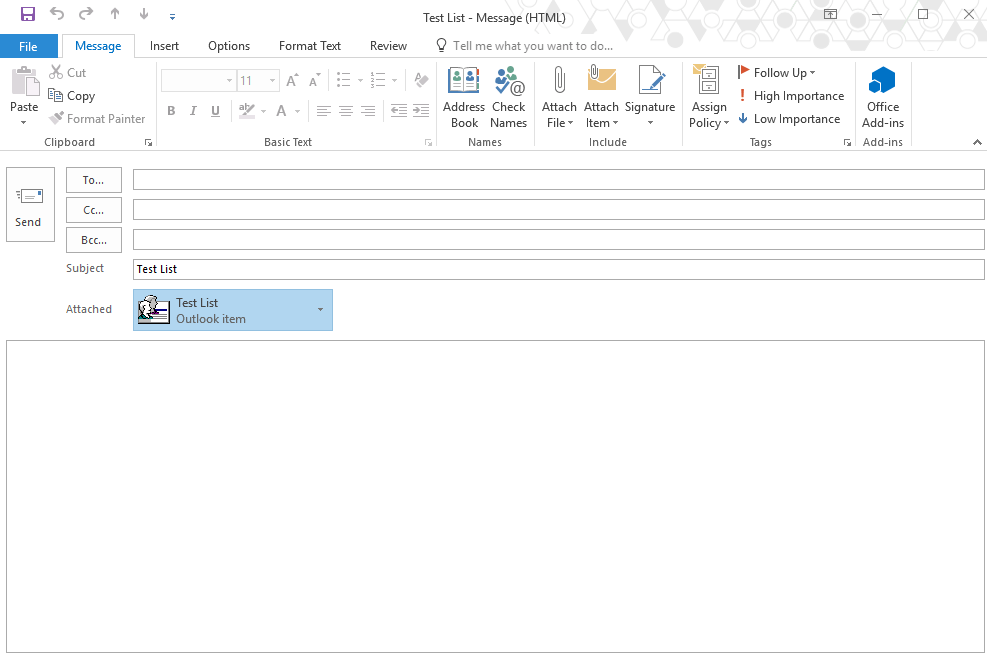Insert a Signature

(651, 95)
